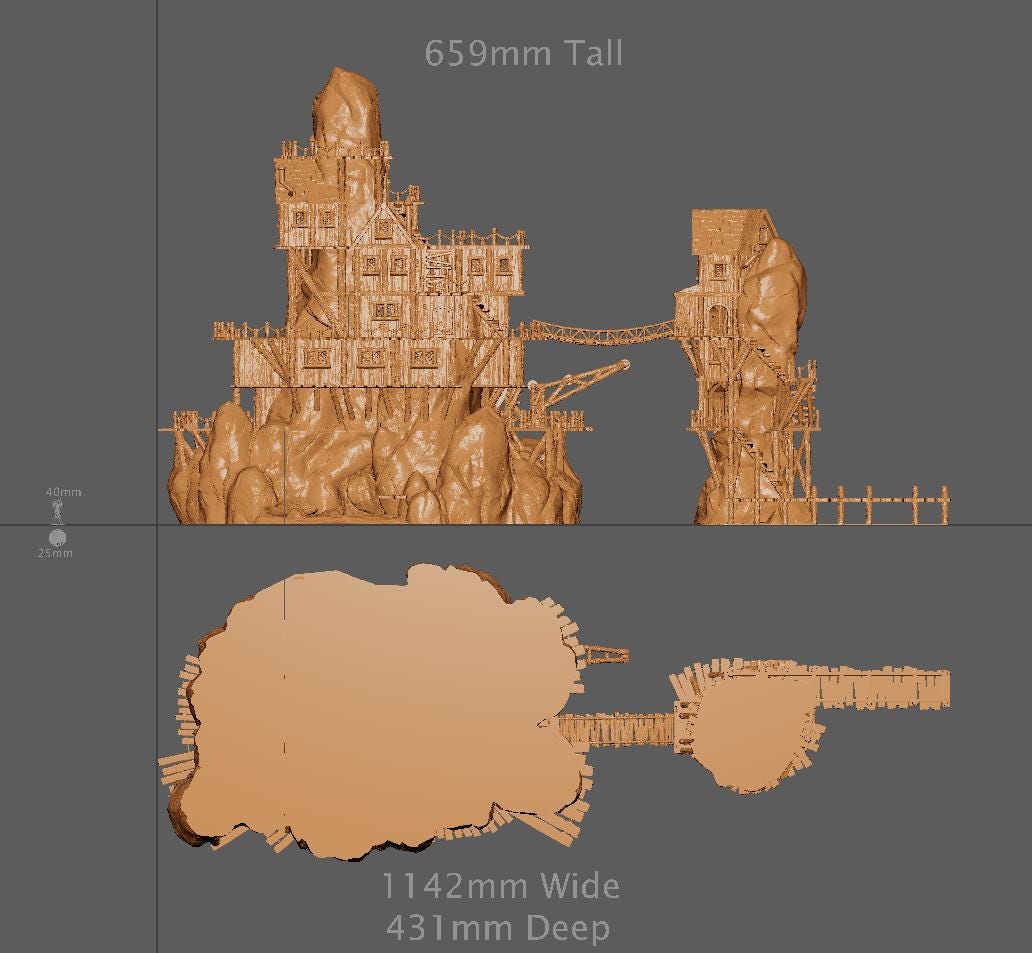This screenshot has height=953, width=1032.
Task: Click the 25mm round base marker
Action: [x=57, y=539]
